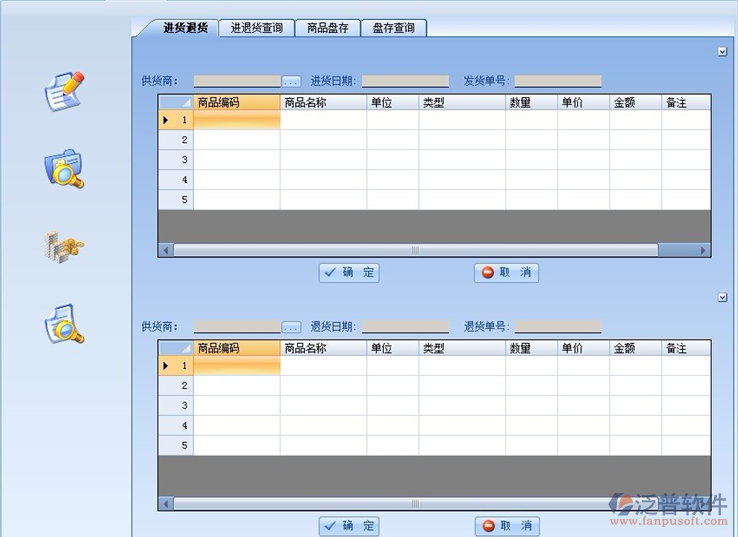Click right scroll arrow of upper grid
This screenshot has width=738, height=537.
click(703, 250)
